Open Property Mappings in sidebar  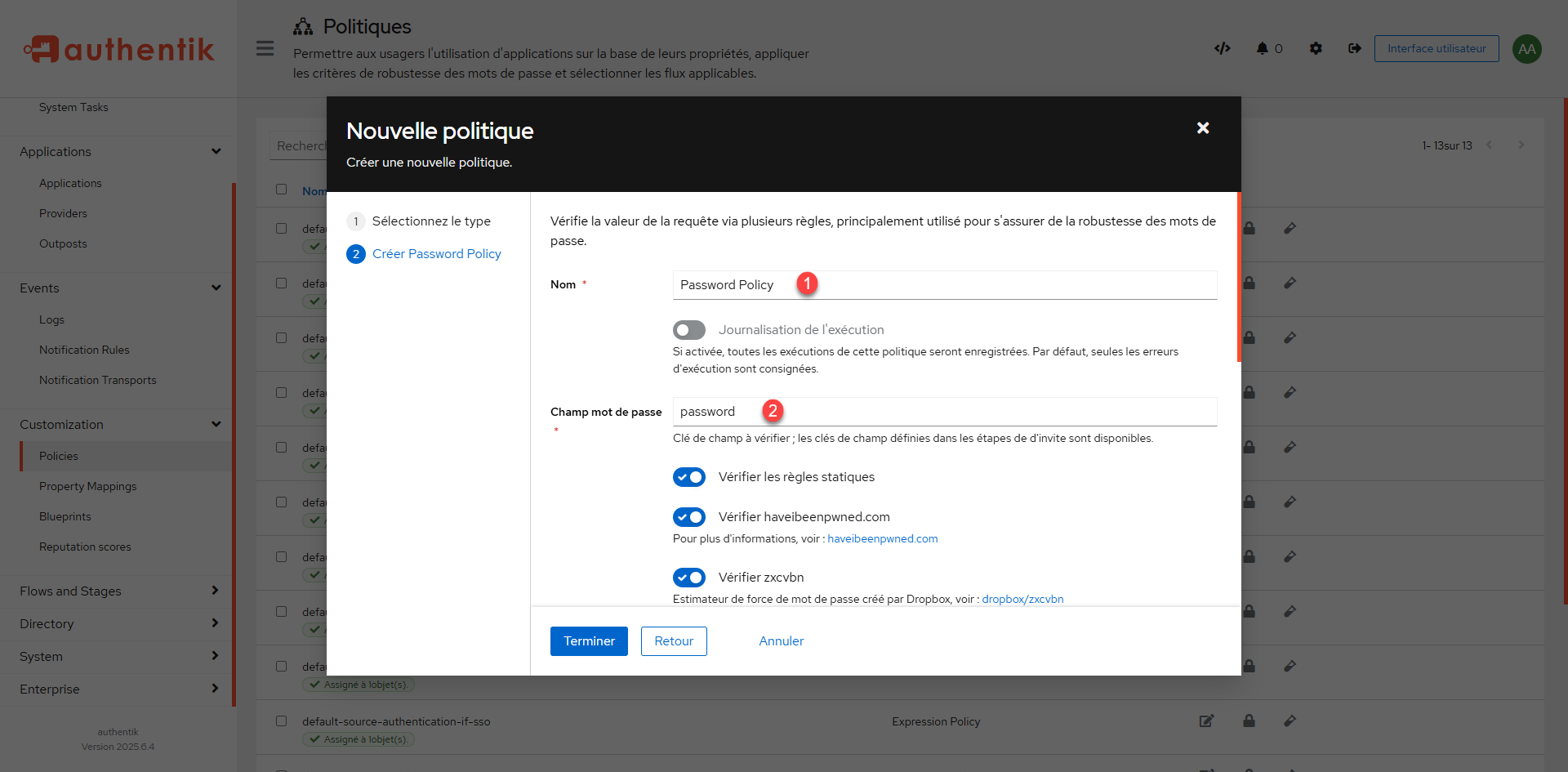click(x=88, y=486)
